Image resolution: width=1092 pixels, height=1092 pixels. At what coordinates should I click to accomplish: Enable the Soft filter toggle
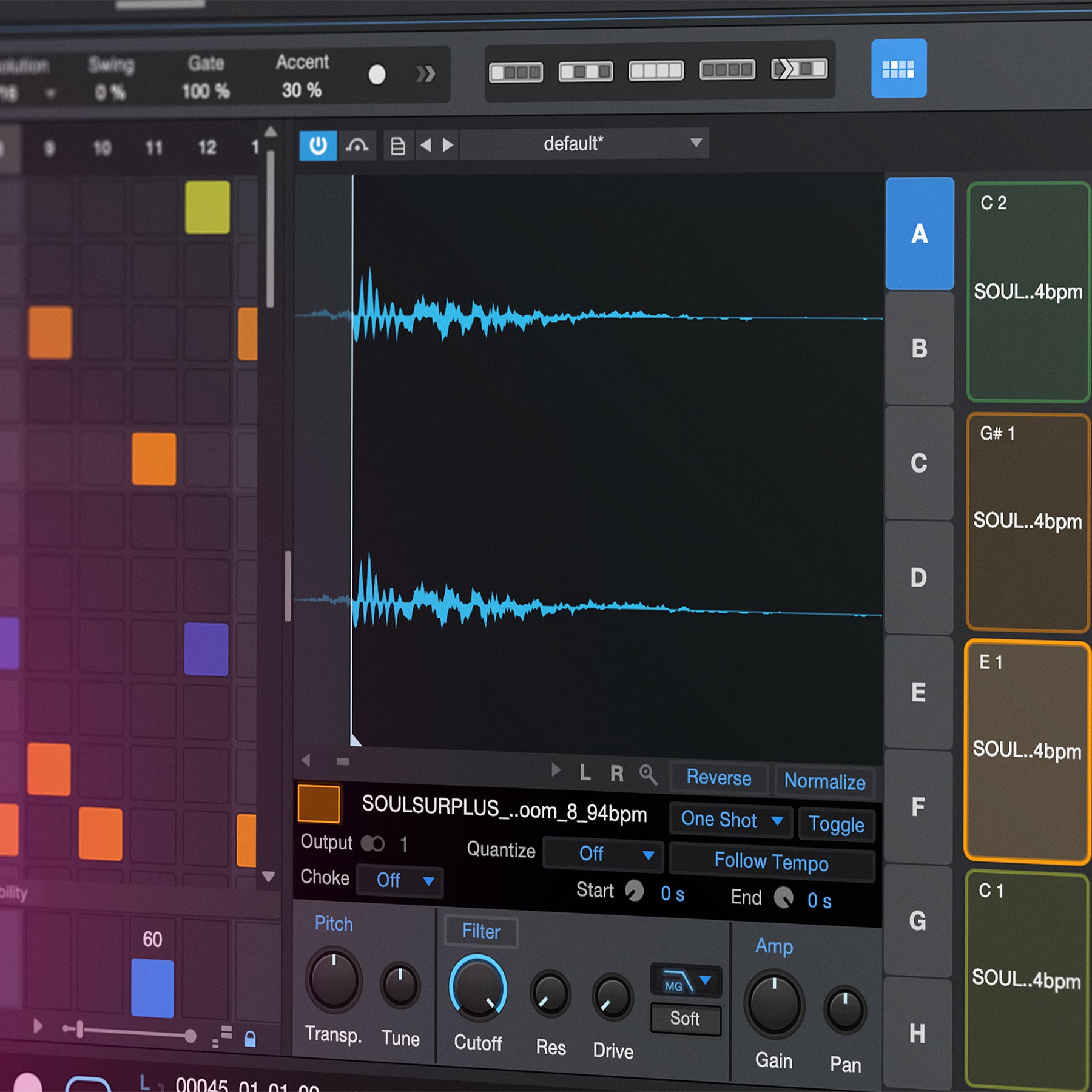click(685, 1019)
